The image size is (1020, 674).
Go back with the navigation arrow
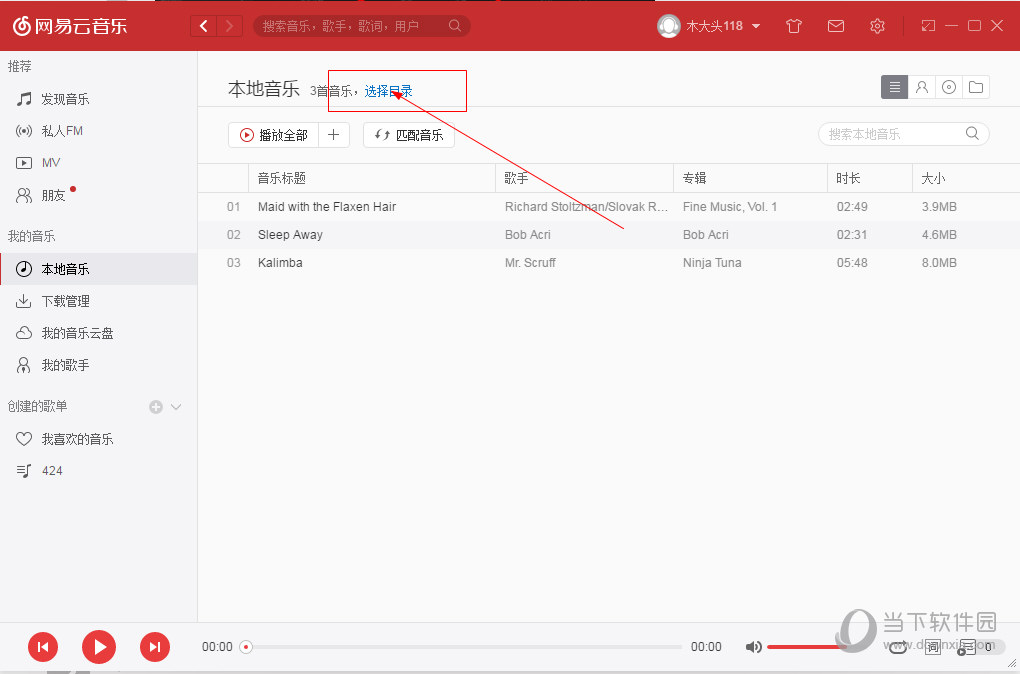click(203, 25)
